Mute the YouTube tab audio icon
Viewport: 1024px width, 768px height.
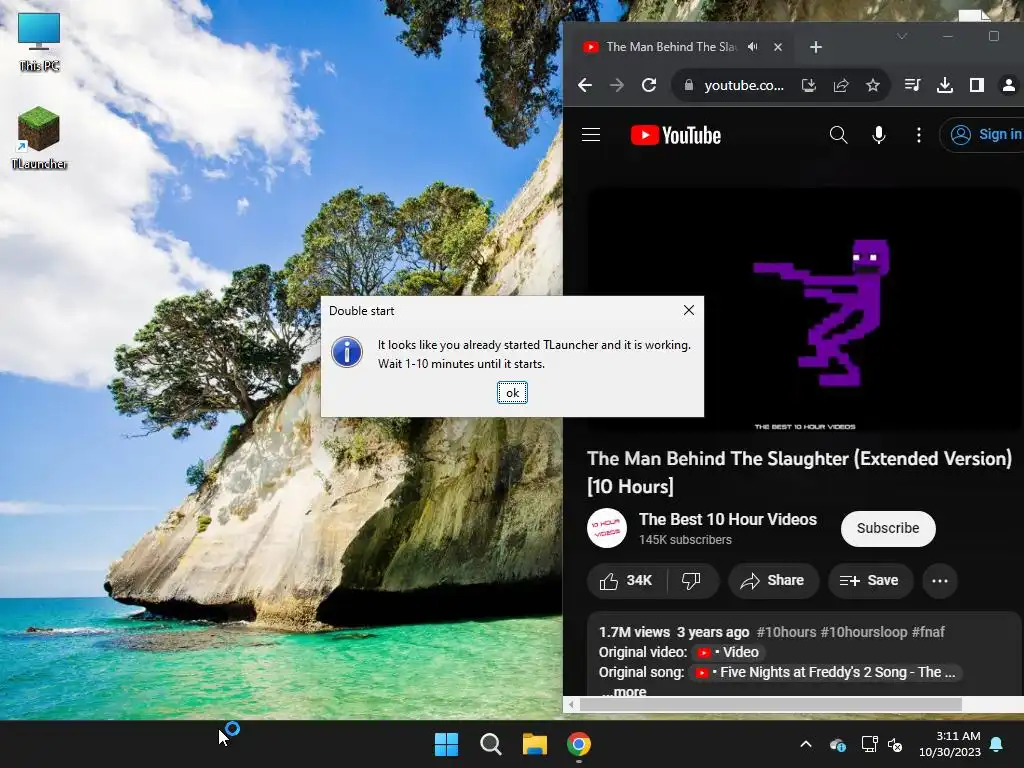click(753, 47)
